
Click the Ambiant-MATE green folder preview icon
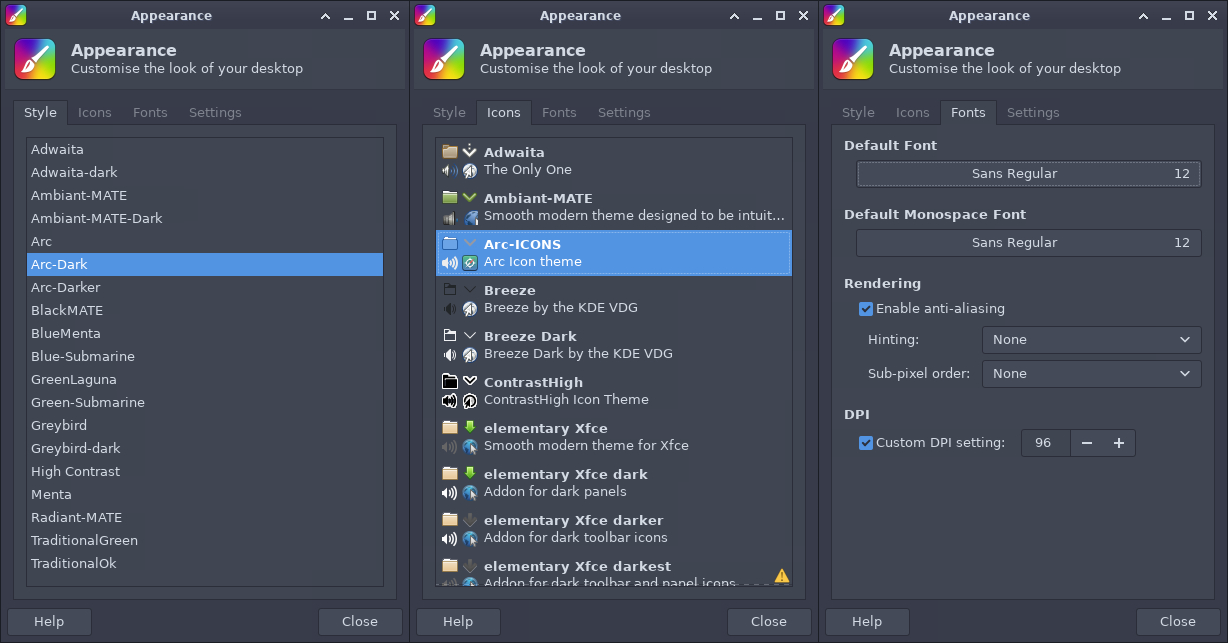pyautogui.click(x=450, y=198)
